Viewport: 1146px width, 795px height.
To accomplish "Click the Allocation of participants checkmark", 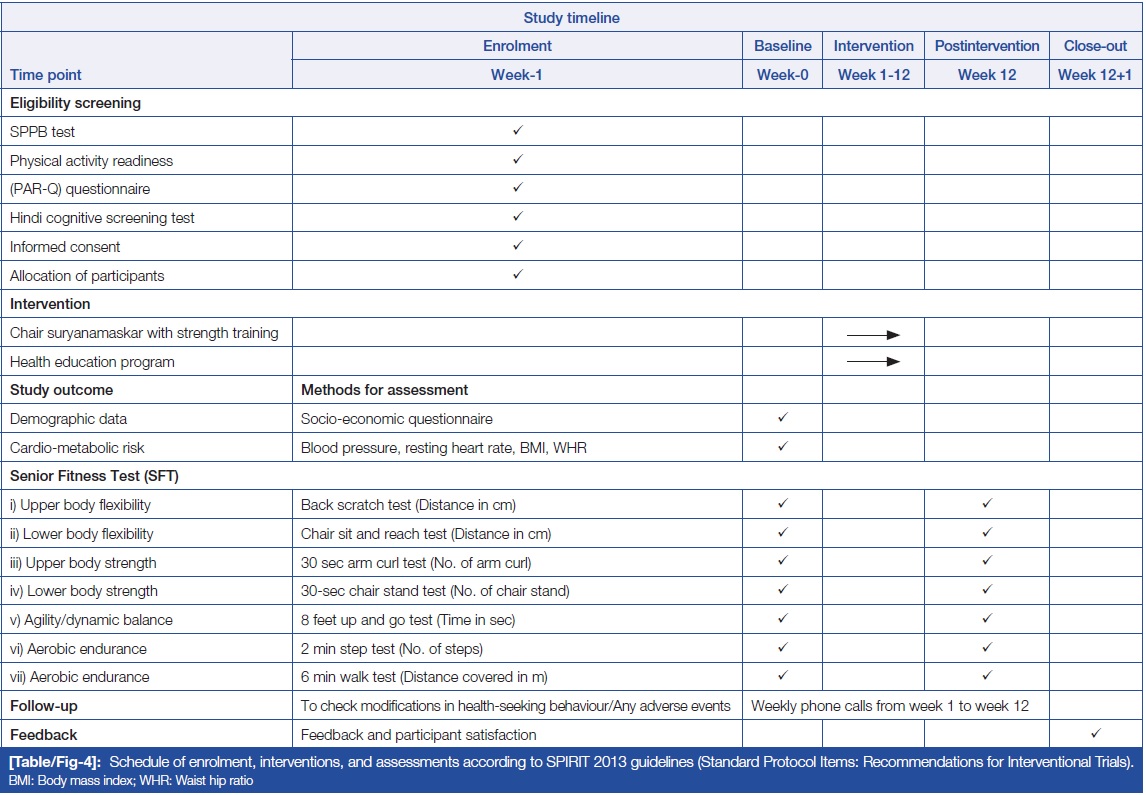I will coord(517,275).
